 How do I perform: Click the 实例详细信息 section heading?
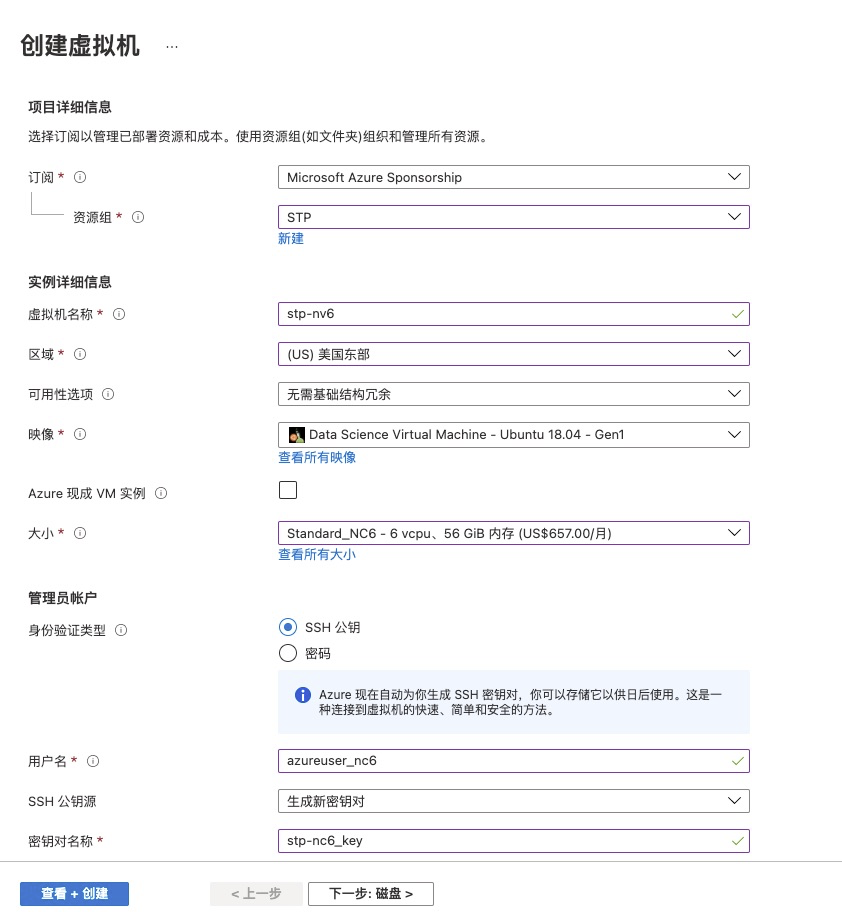coord(70,282)
